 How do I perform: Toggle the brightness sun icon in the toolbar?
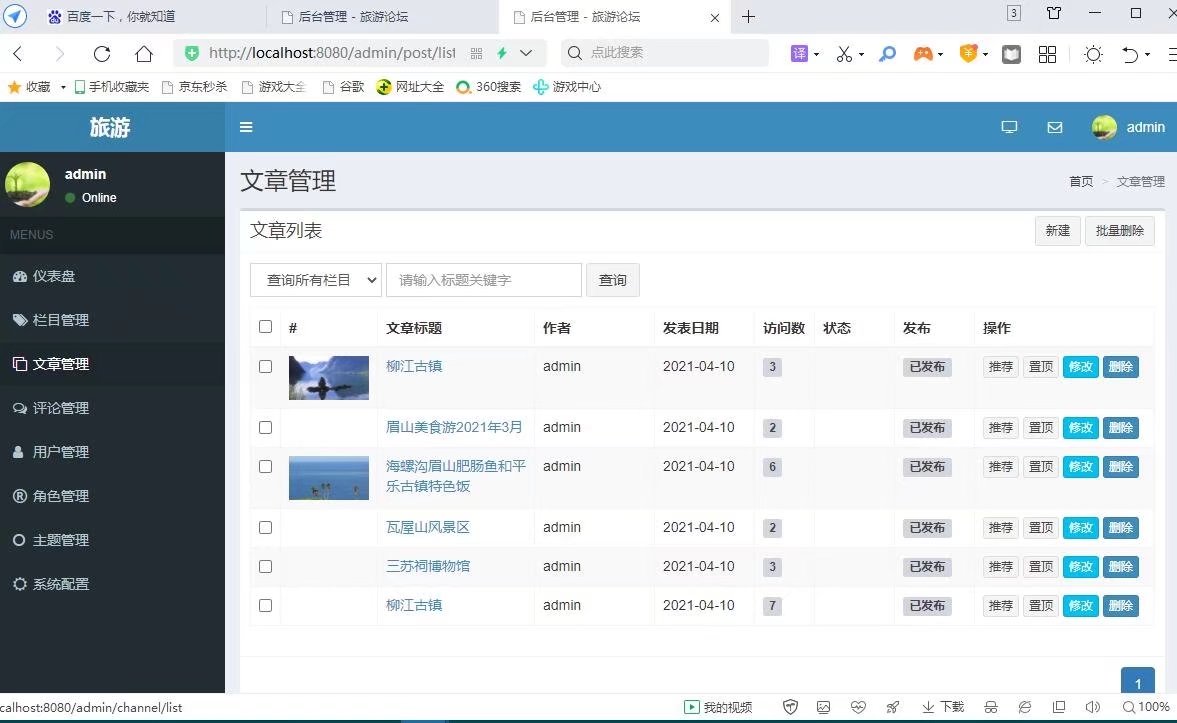1094,53
